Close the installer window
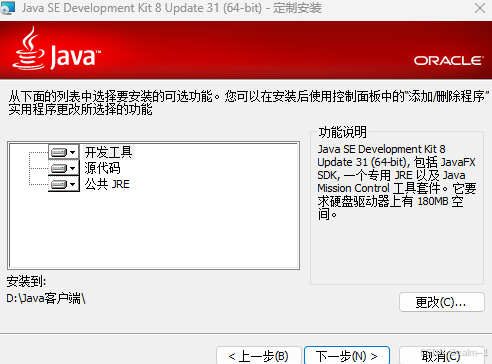Image resolution: width=492 pixels, height=364 pixels. point(480,8)
